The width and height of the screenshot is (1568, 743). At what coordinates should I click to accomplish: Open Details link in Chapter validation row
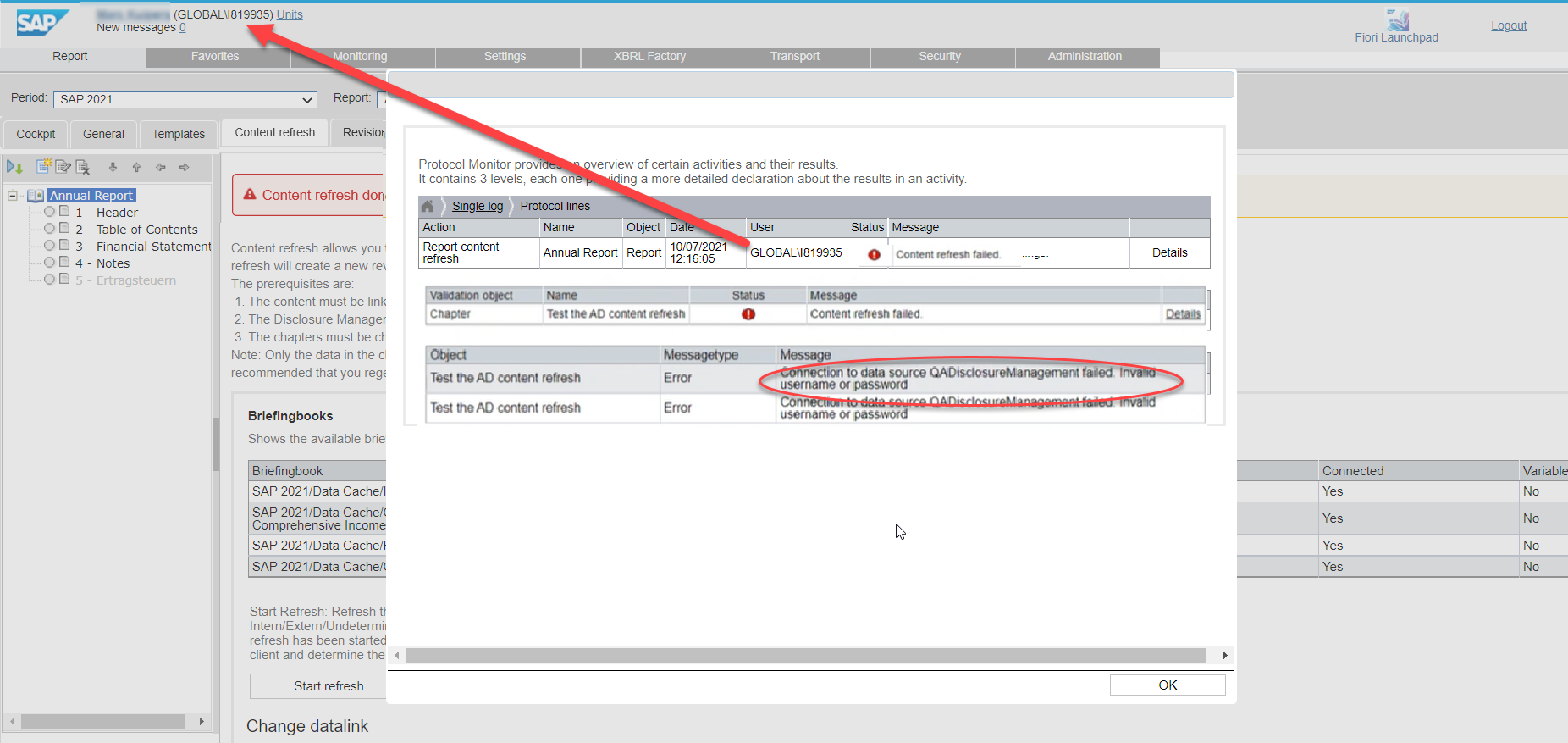pyautogui.click(x=1183, y=314)
